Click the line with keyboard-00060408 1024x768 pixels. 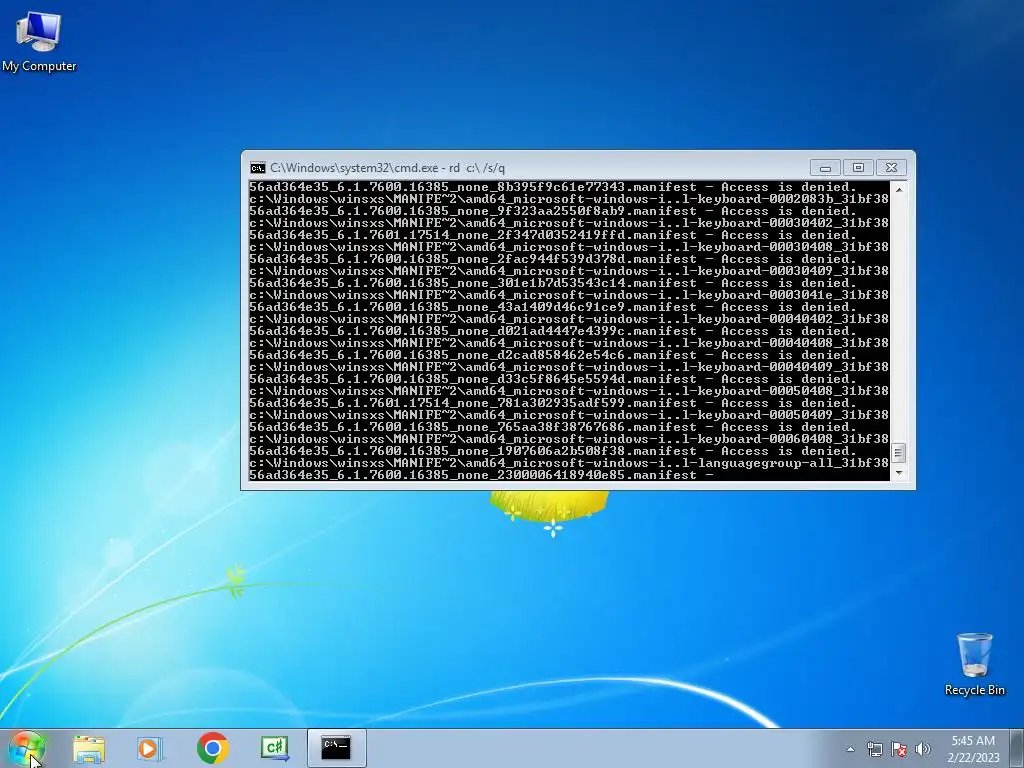pyautogui.click(x=569, y=439)
